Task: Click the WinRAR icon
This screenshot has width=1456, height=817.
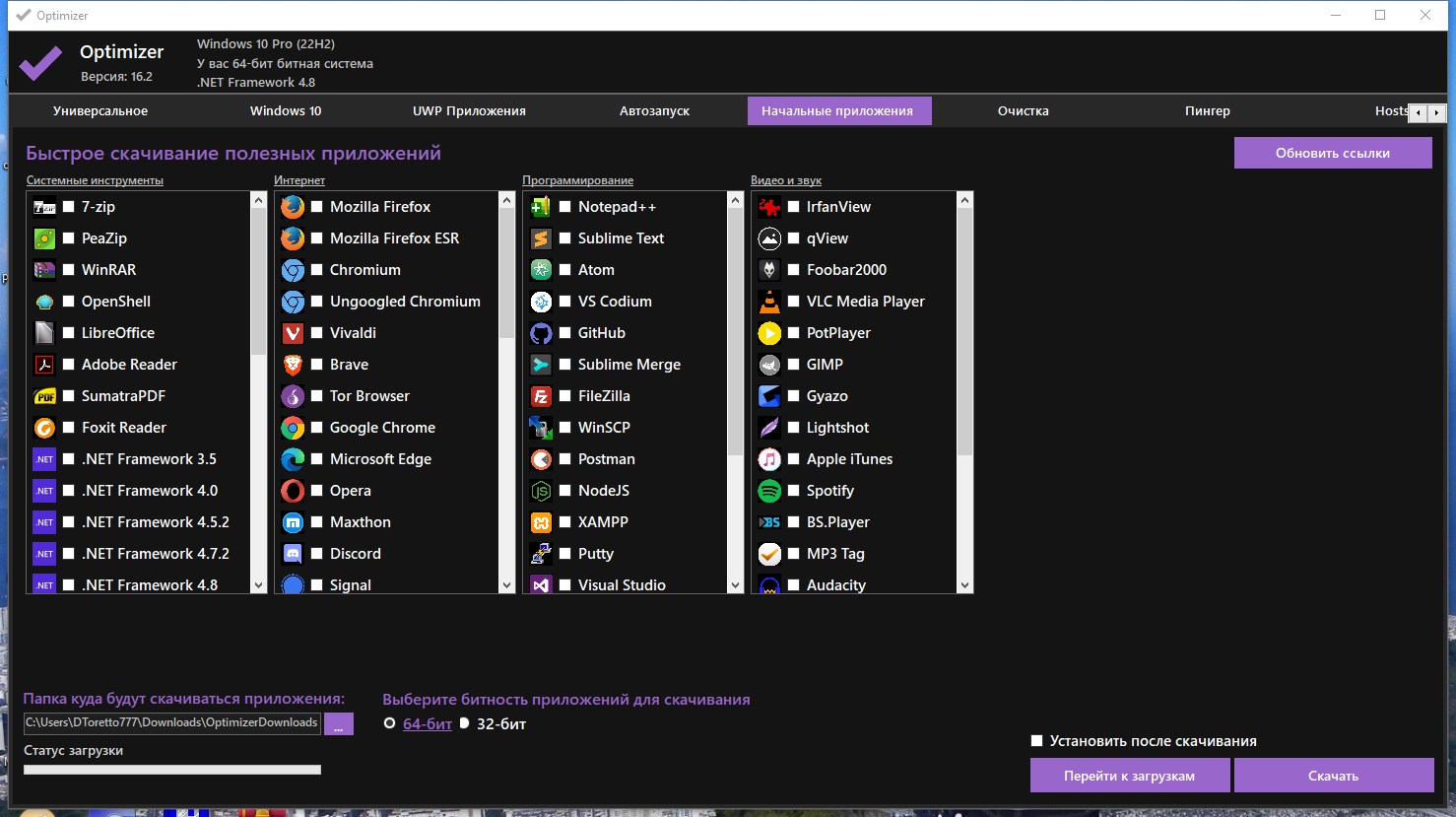Action: point(44,270)
